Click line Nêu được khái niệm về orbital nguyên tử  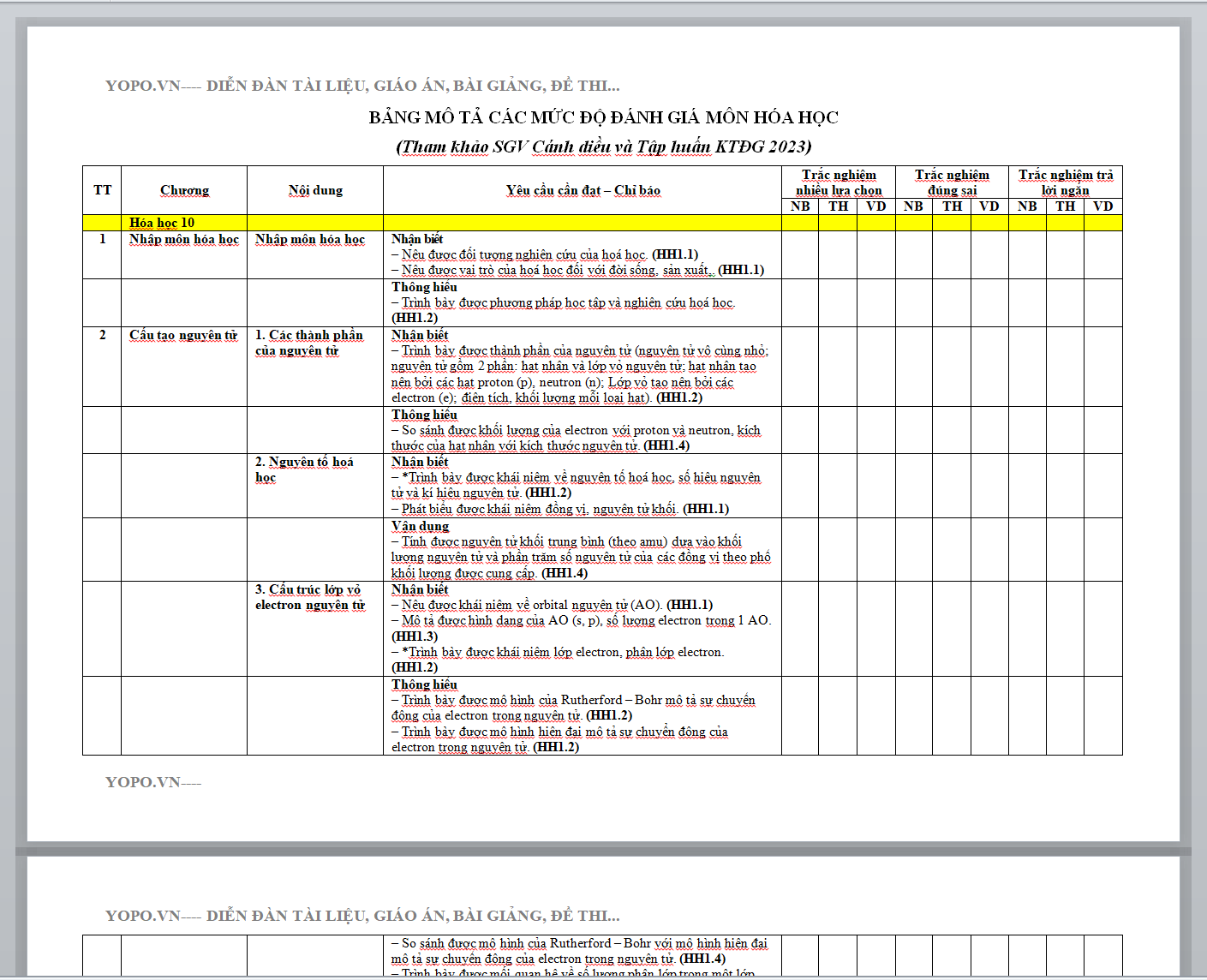[553, 605]
